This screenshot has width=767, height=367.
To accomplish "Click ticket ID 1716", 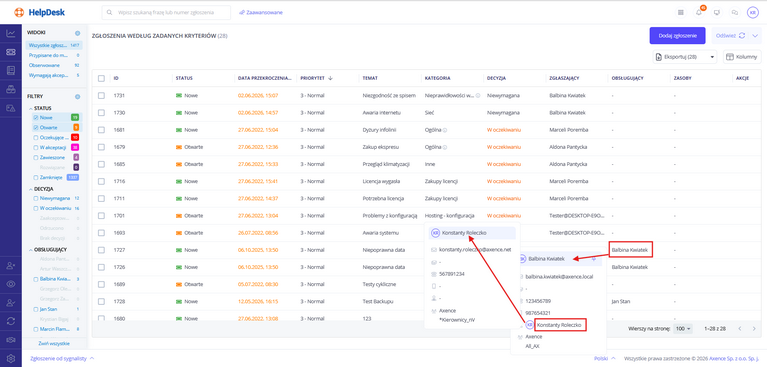I will 119,181.
